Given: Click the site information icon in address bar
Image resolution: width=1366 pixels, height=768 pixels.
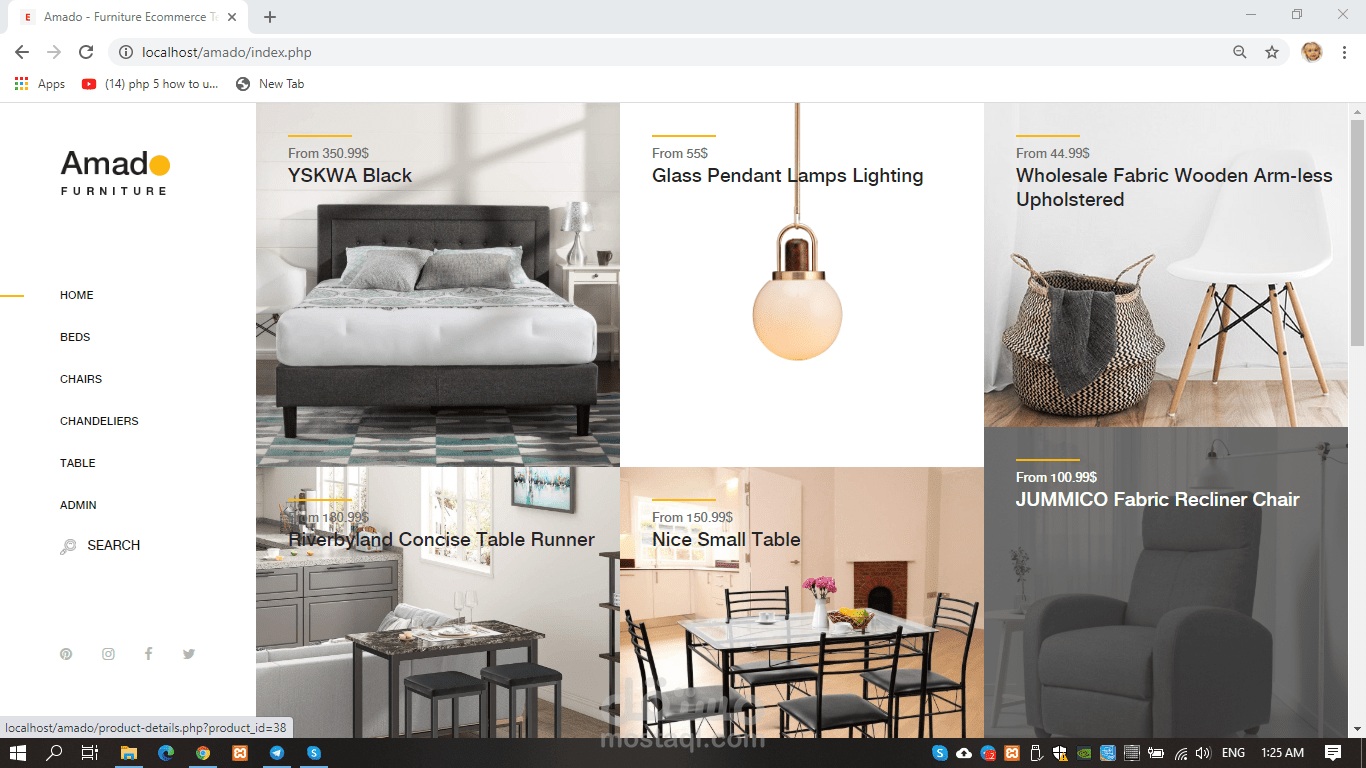Looking at the screenshot, I should click(x=126, y=52).
